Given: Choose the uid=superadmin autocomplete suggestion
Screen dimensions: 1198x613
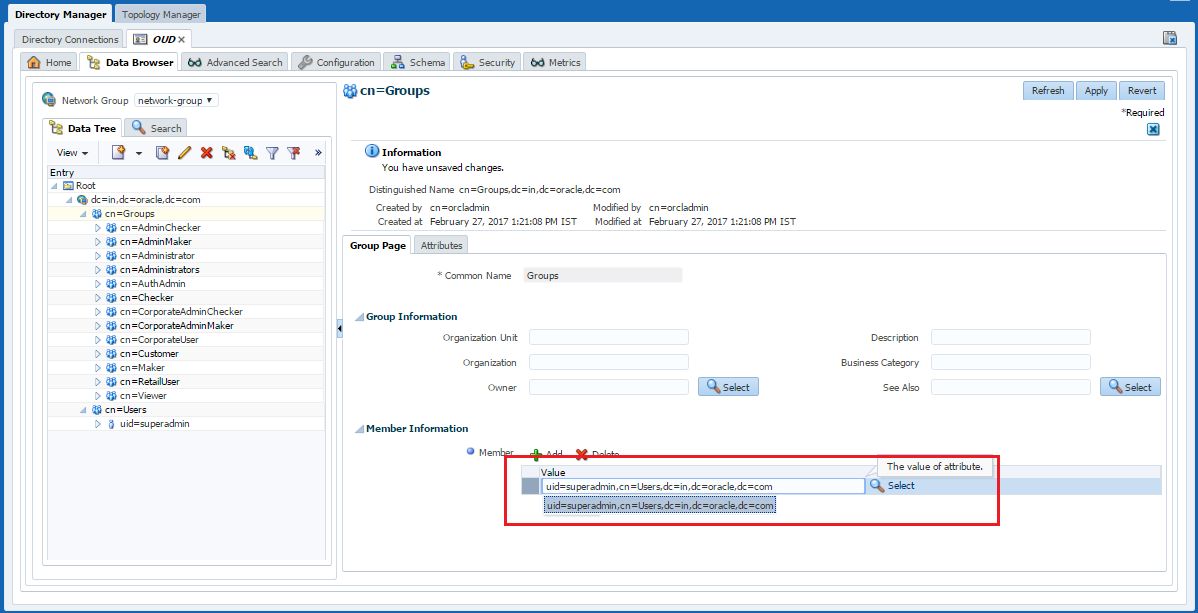Looking at the screenshot, I should (x=660, y=505).
